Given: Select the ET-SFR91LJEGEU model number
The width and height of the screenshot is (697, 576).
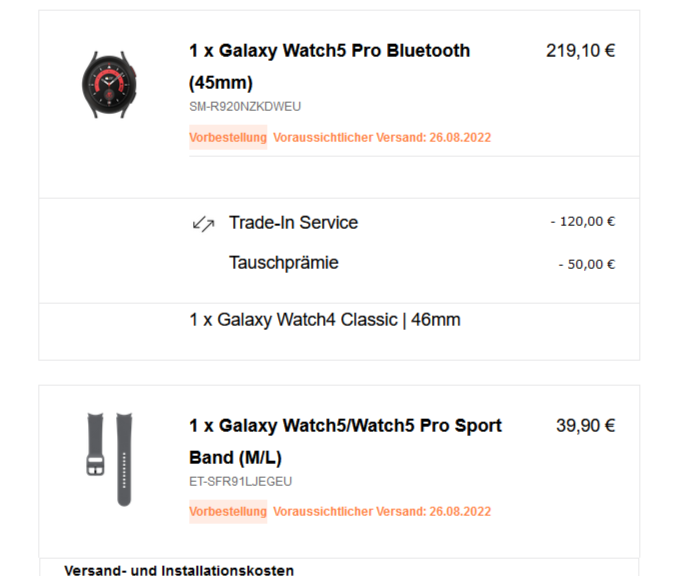Looking at the screenshot, I should tap(241, 481).
